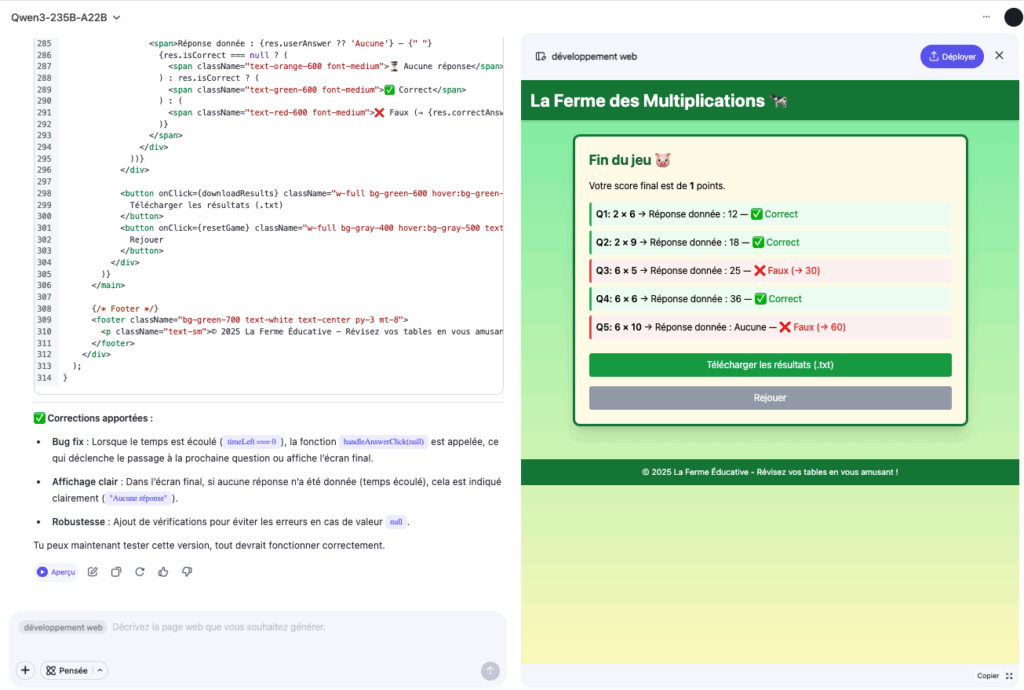Click the Copier button below preview
Image resolution: width=1024 pixels, height=690 pixels.
pos(987,676)
